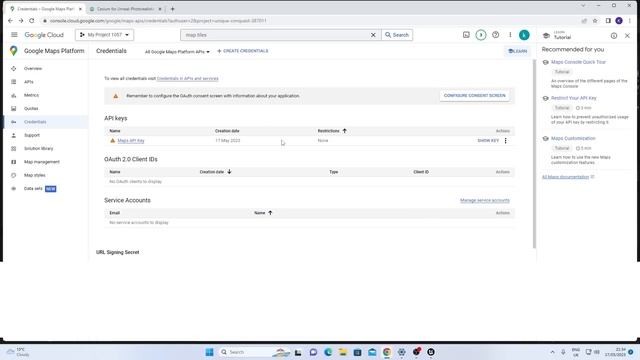640x360 pixels.
Task: Click the tutorial panel info clock icon
Action: click(614, 36)
